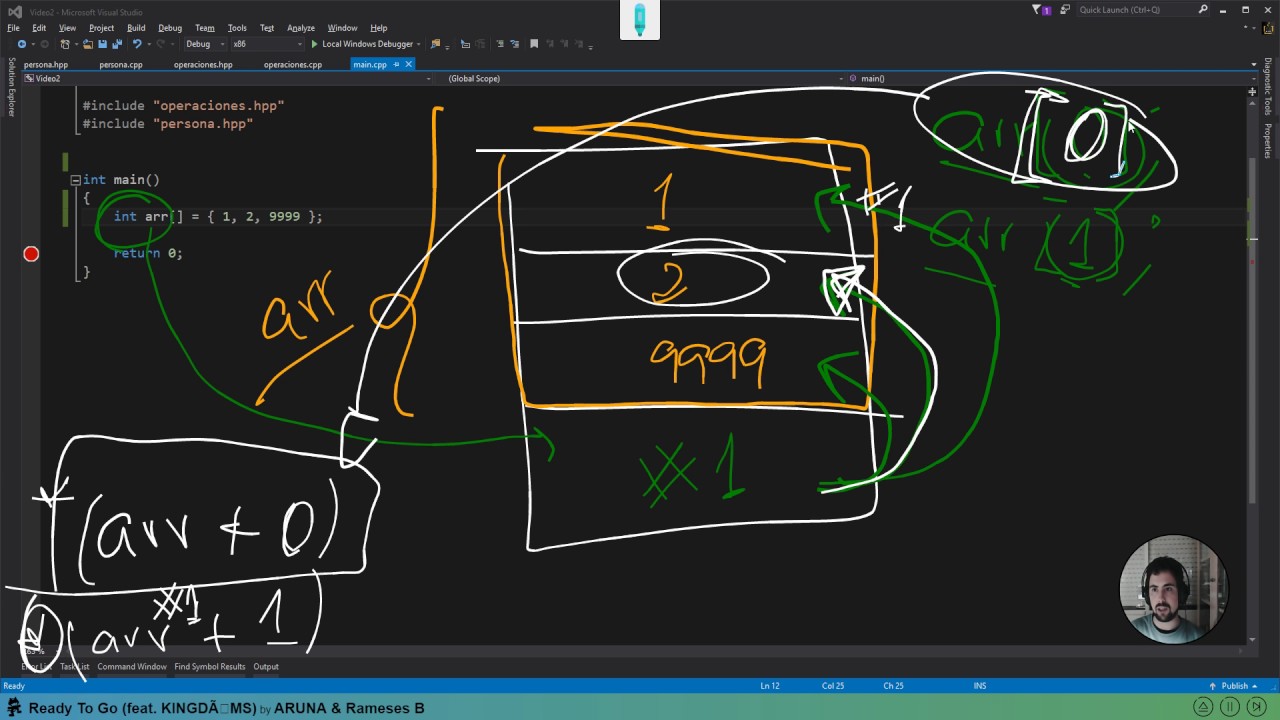The width and height of the screenshot is (1280, 720).
Task: Switch to the persona.cpp tab
Action: pyautogui.click(x=121, y=64)
